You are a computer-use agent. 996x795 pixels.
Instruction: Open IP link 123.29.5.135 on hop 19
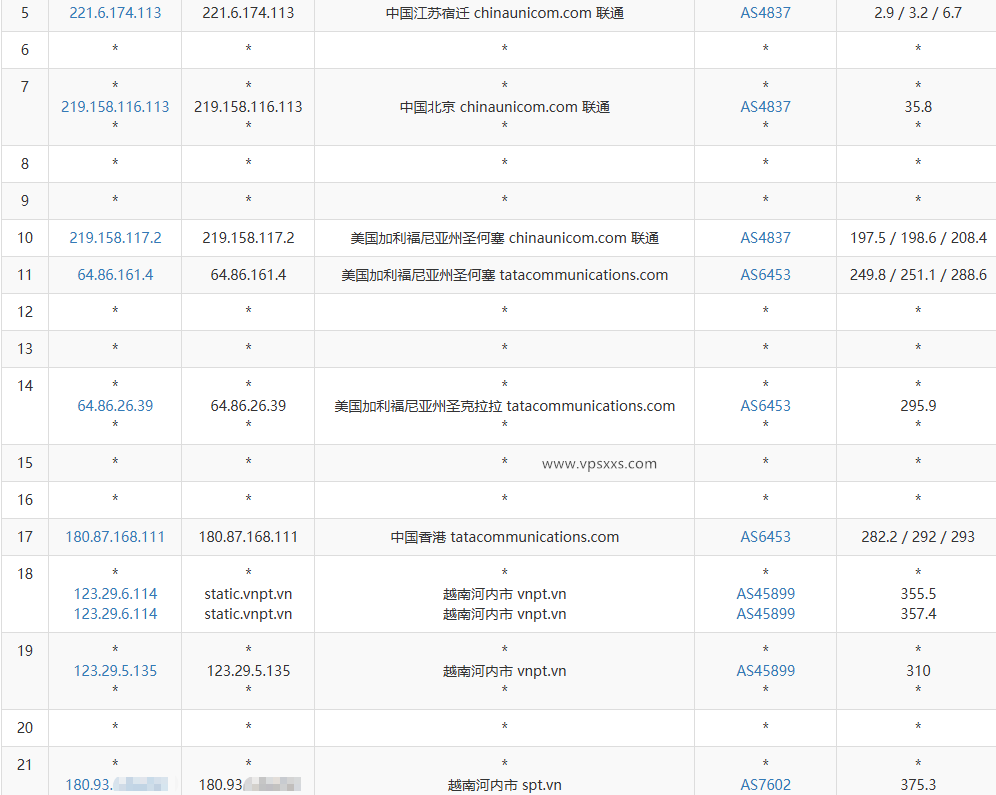click(x=114, y=671)
